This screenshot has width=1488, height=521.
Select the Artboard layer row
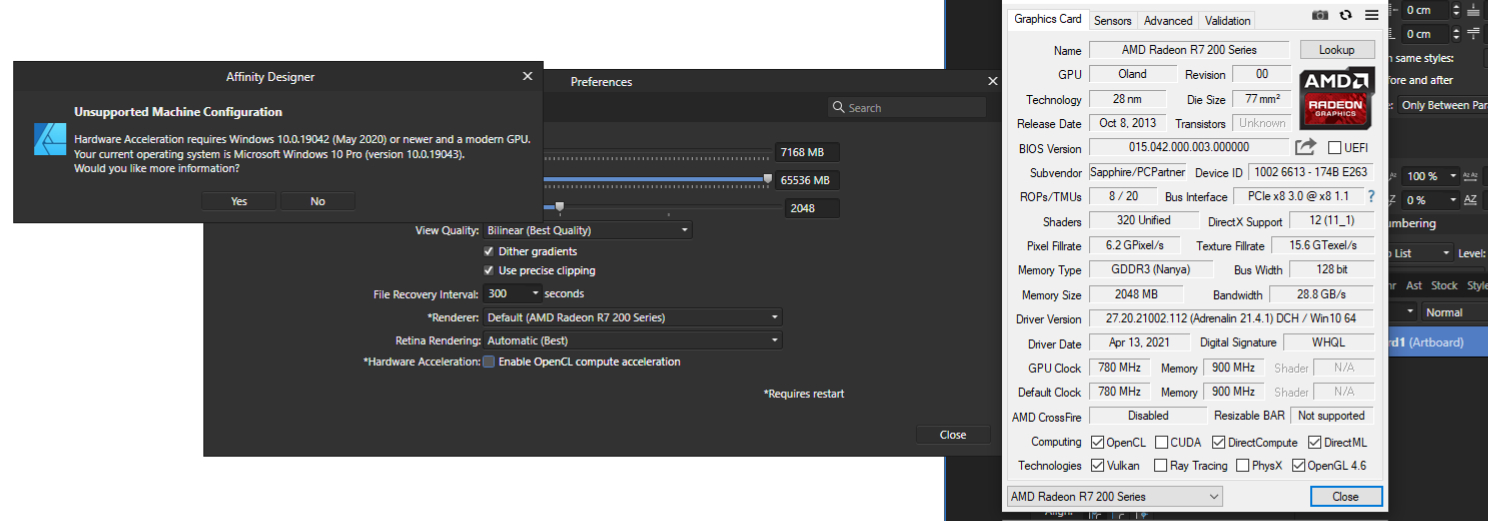coord(1438,342)
